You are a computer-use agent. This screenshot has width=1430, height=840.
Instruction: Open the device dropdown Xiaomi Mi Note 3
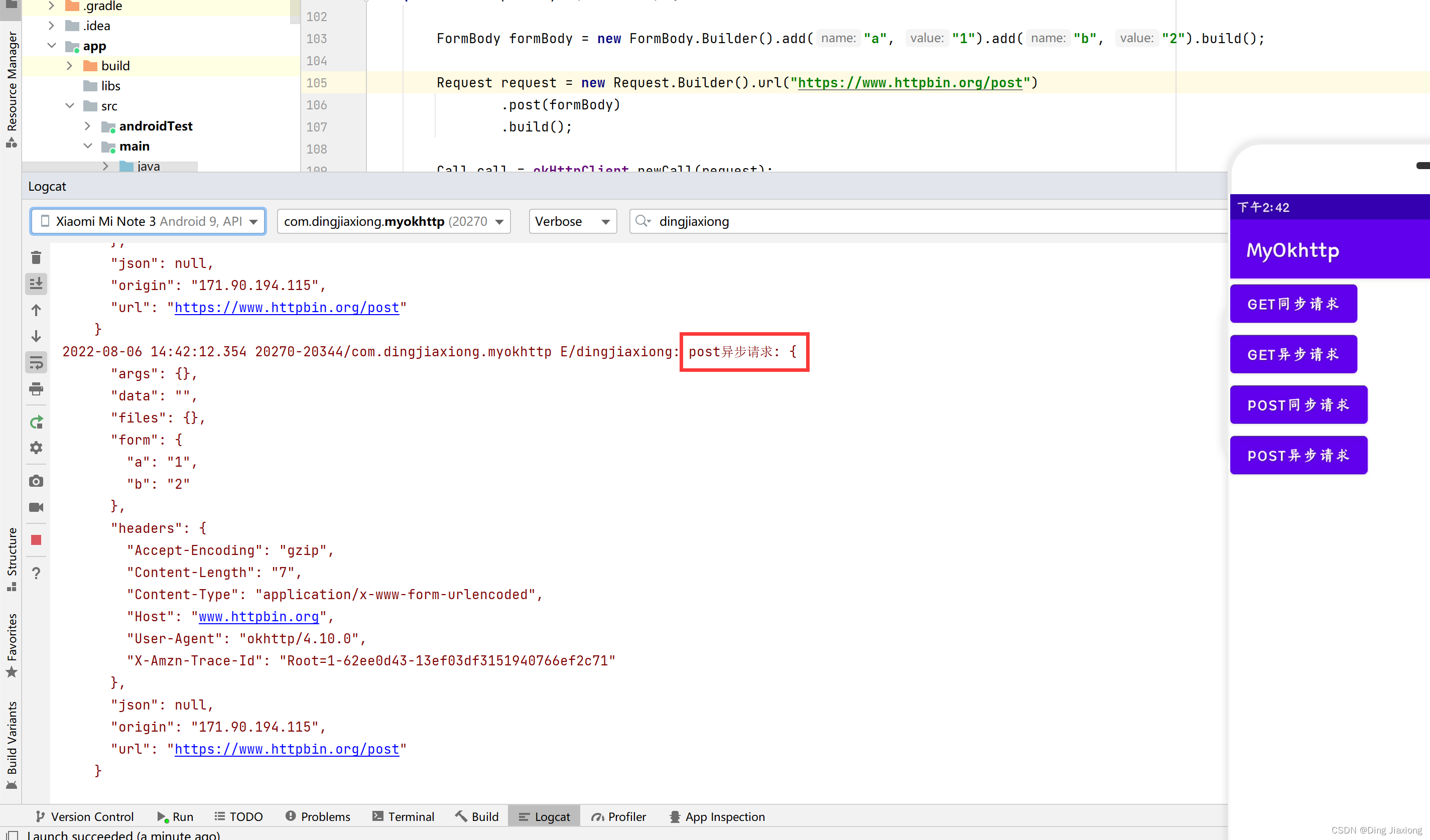[x=148, y=221]
